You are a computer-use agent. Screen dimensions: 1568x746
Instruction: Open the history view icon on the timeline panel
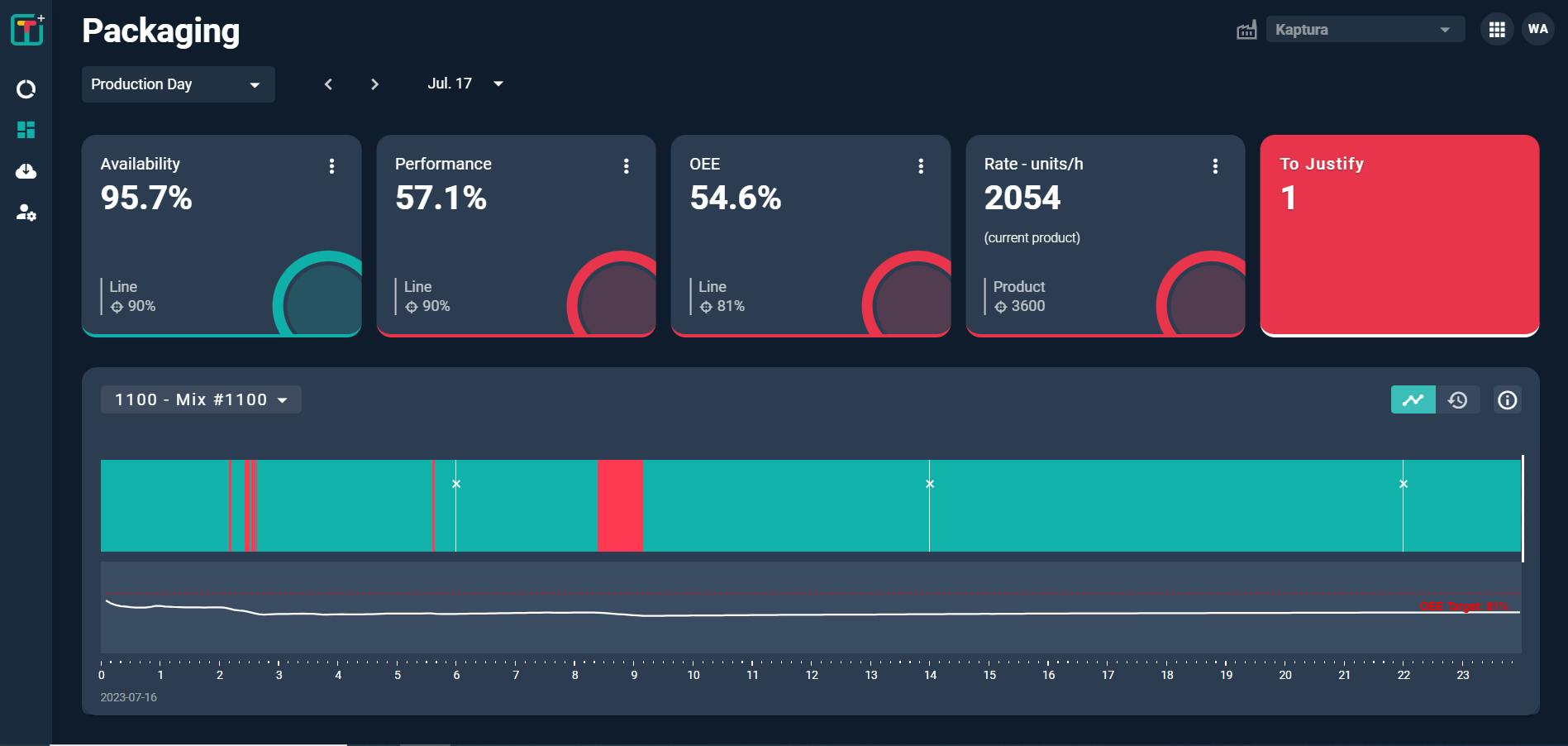(x=1459, y=399)
